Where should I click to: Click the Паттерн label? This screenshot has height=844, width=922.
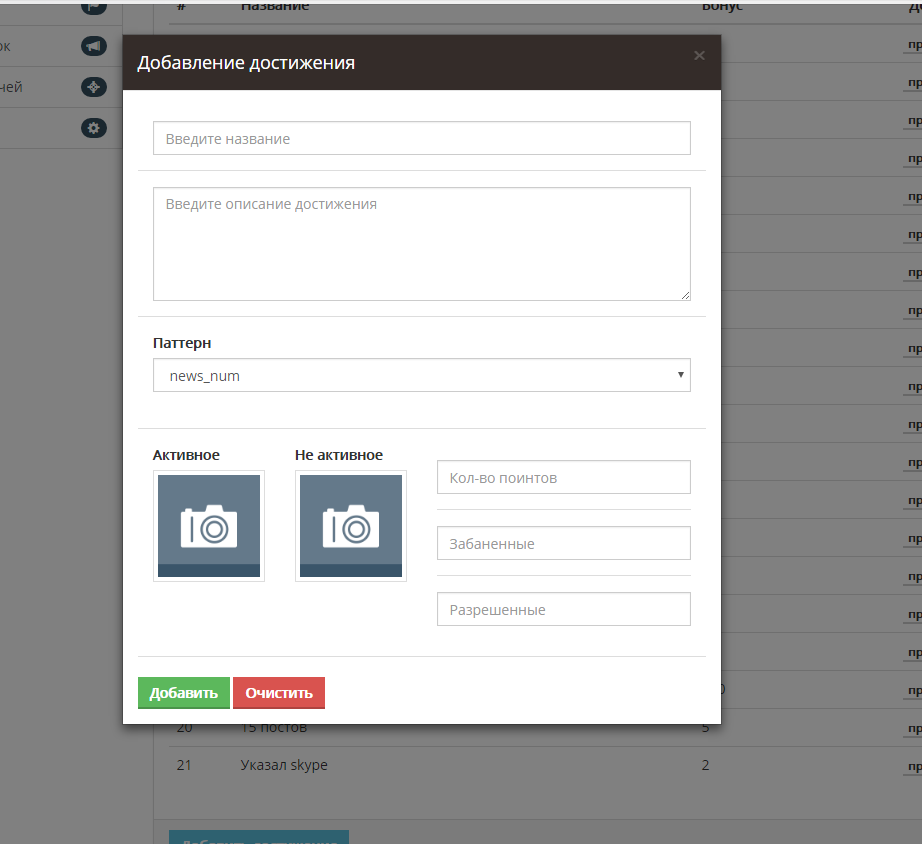[x=182, y=343]
